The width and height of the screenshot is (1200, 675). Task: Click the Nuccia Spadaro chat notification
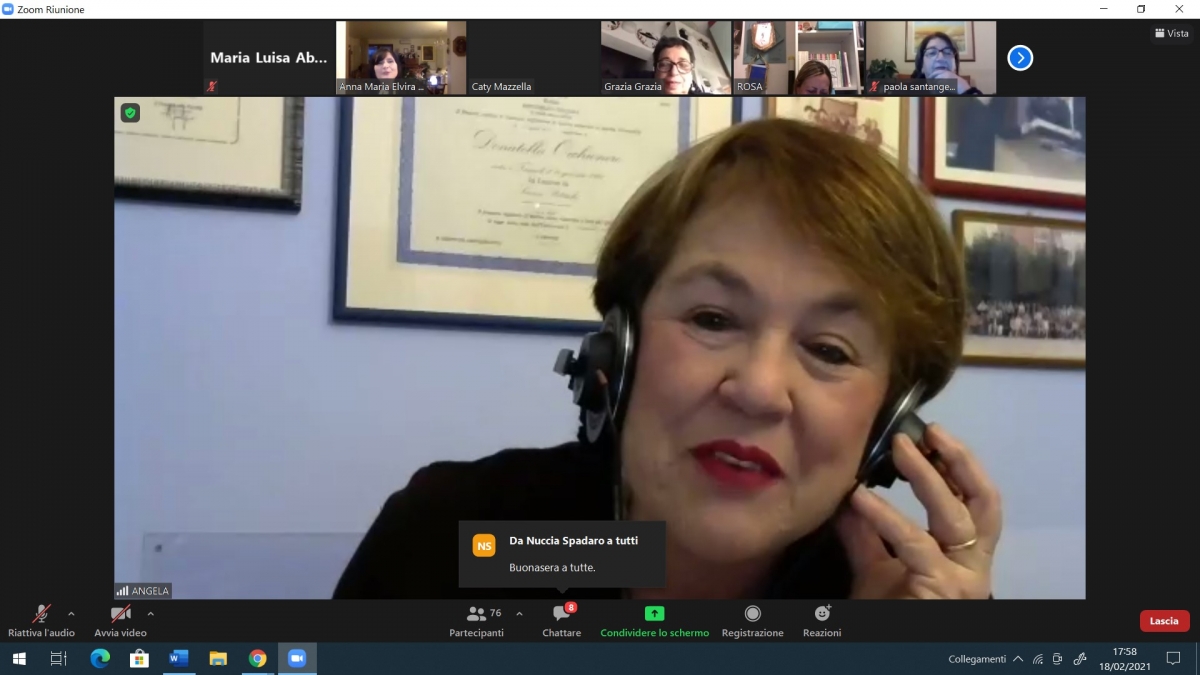(x=562, y=554)
